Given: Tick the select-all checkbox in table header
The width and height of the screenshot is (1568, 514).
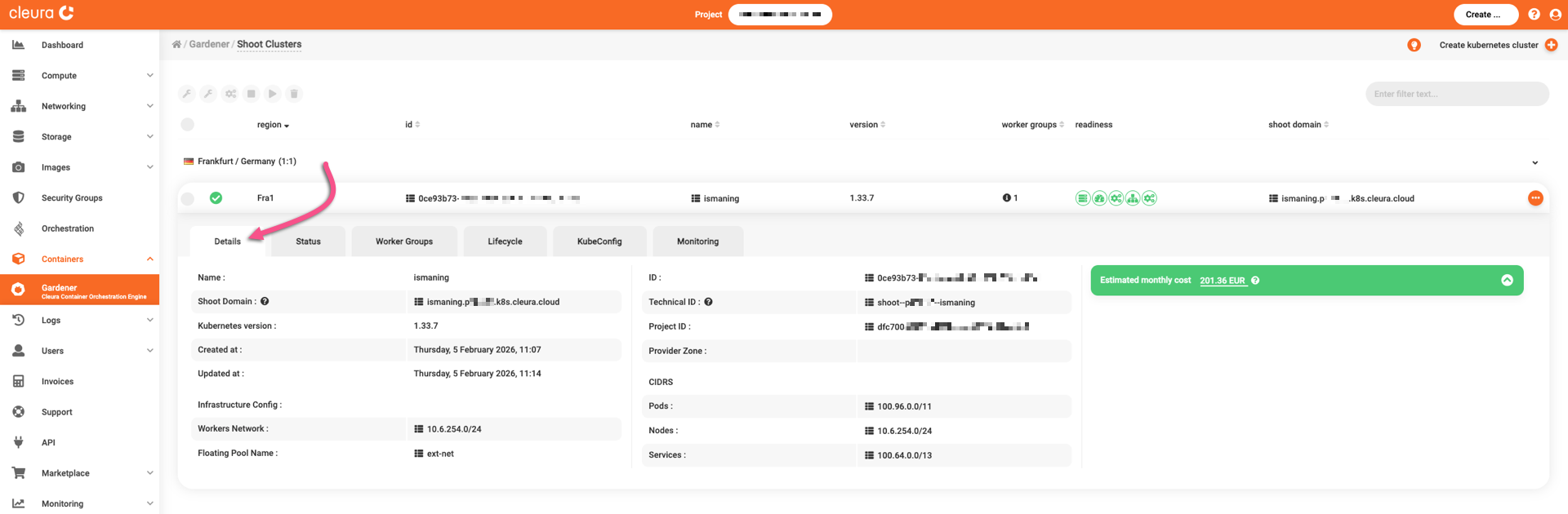Looking at the screenshot, I should click(188, 125).
